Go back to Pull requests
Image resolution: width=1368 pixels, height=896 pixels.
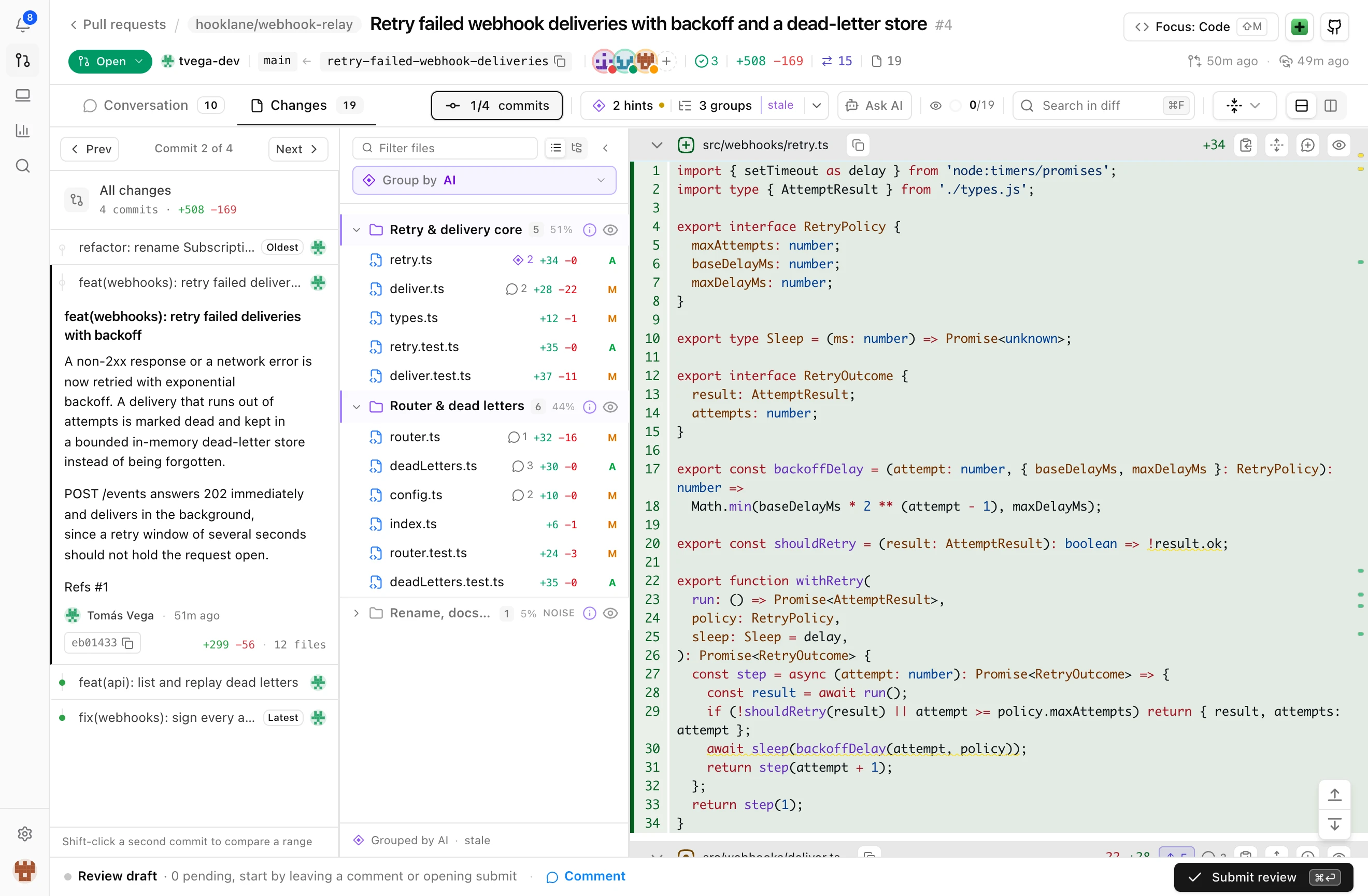coord(119,25)
